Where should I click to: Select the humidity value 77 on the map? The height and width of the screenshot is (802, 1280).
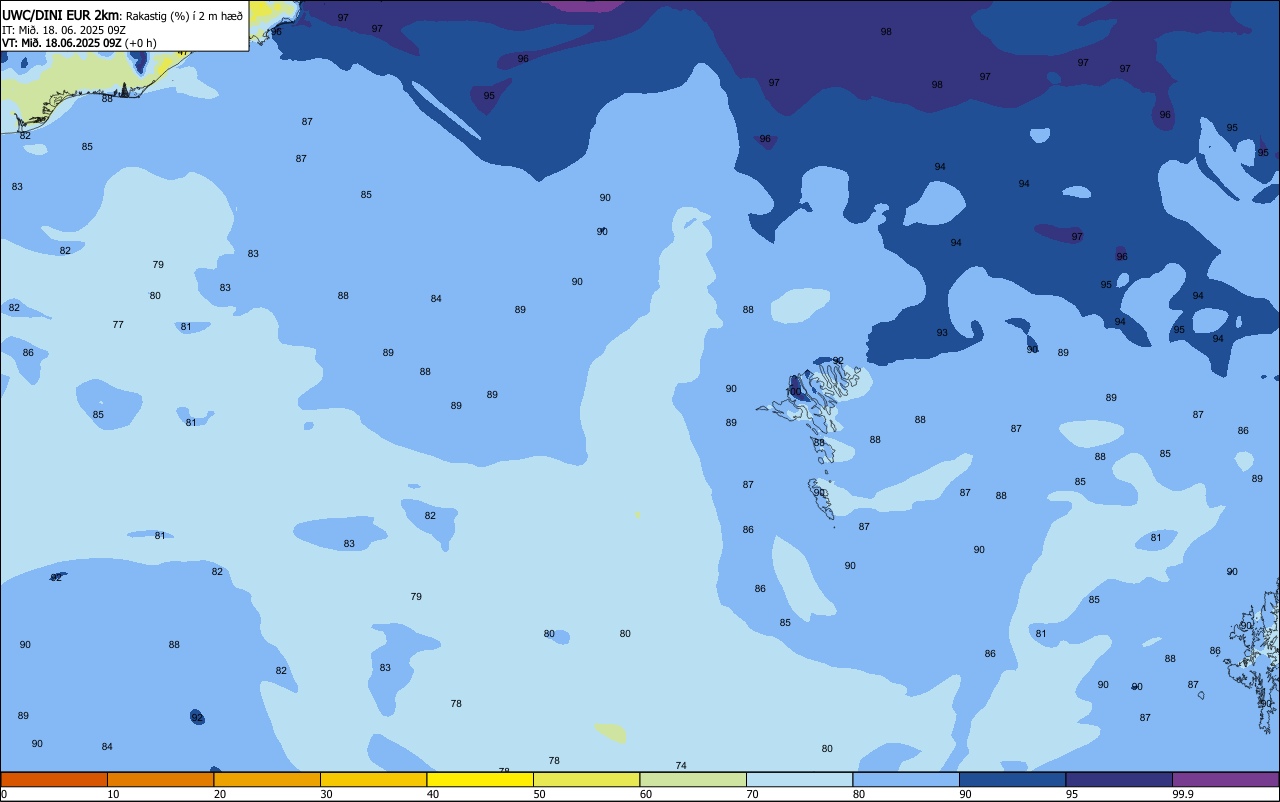click(x=118, y=324)
